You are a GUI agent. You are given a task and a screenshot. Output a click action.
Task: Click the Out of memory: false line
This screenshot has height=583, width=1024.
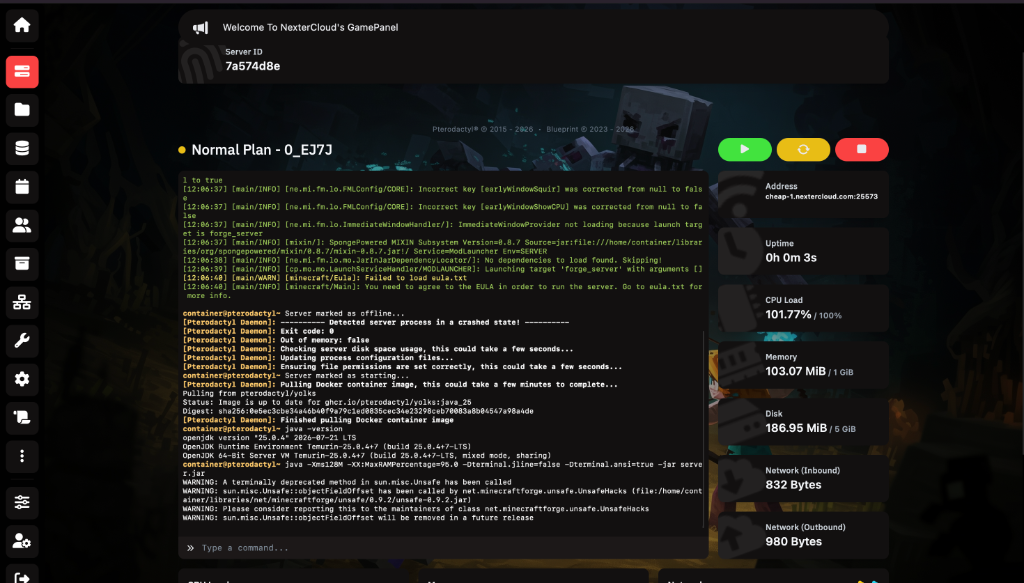point(276,340)
